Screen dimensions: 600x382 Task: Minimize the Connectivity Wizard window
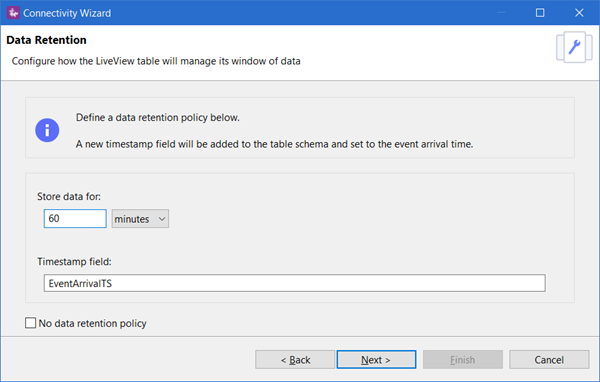point(501,13)
